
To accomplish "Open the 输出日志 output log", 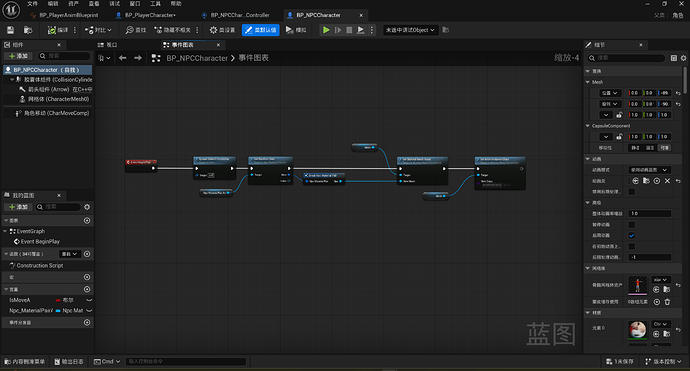I will point(69,361).
